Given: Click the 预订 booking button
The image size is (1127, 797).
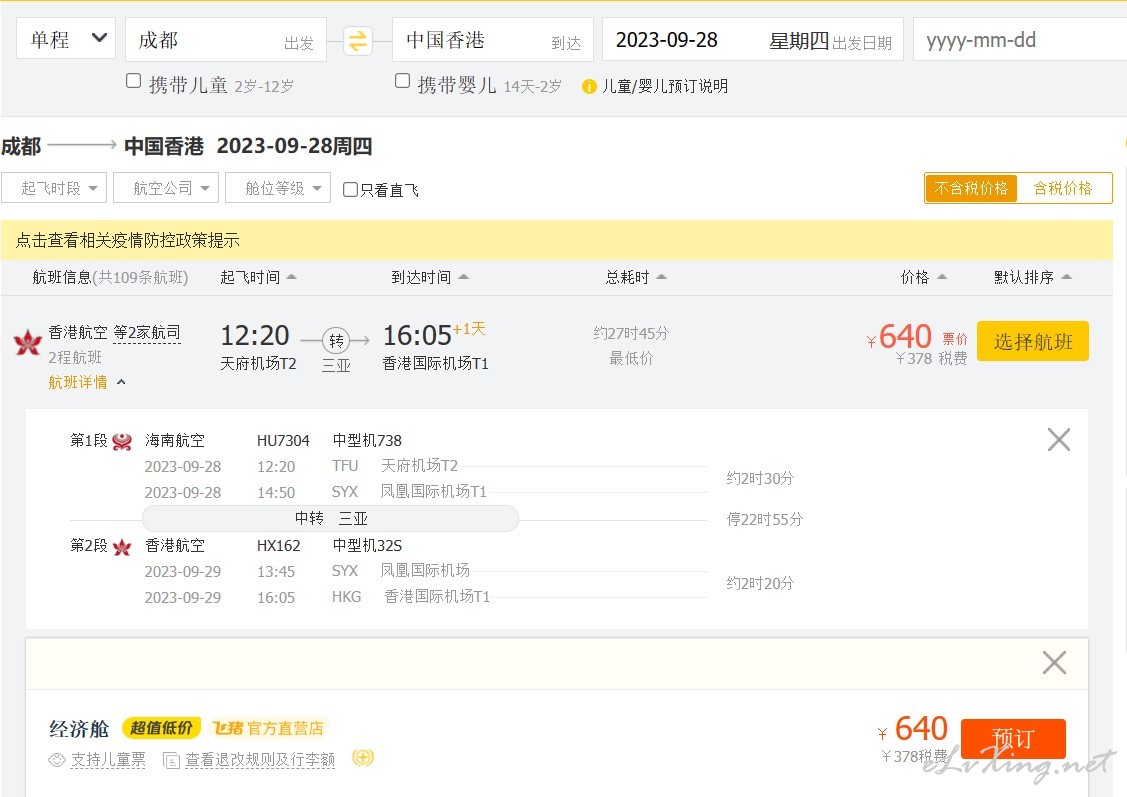Looking at the screenshot, I should coord(1013,738).
